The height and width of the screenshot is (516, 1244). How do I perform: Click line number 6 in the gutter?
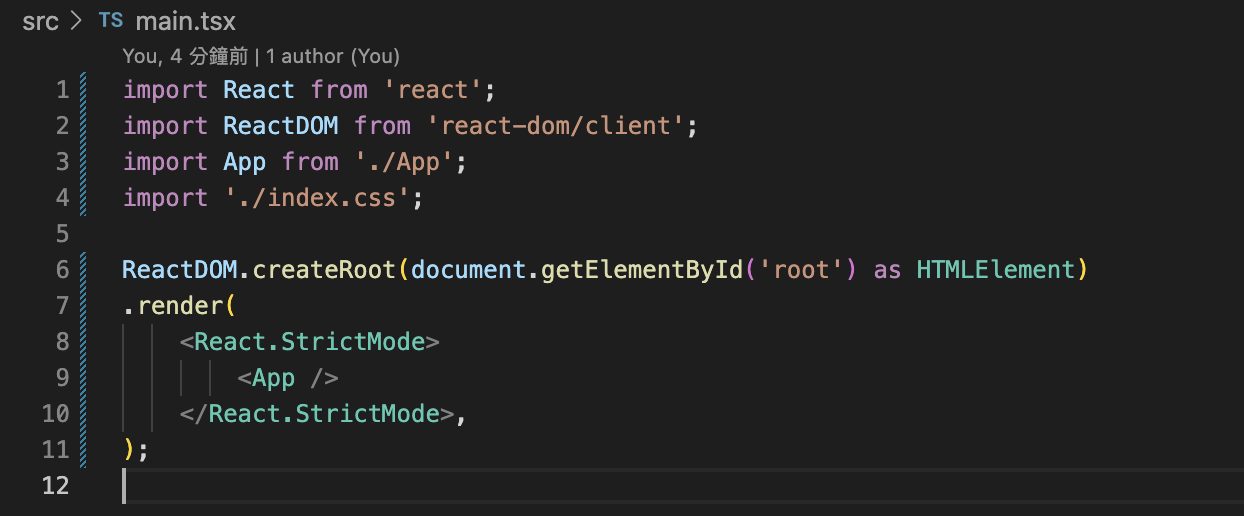coord(62,270)
